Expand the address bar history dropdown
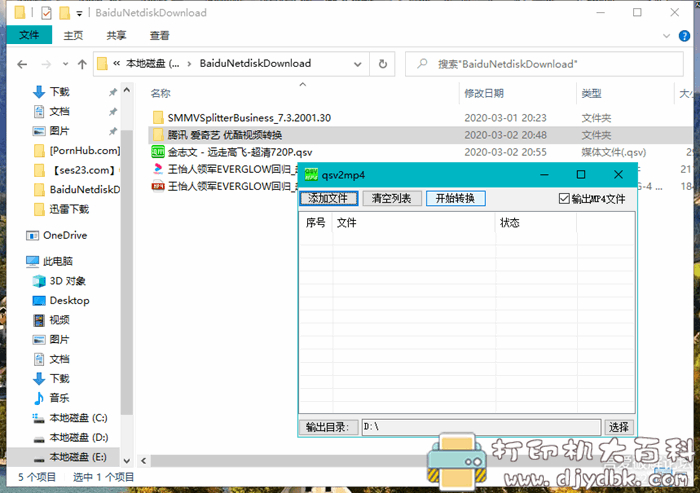Image resolution: width=700 pixels, height=493 pixels. 358,64
